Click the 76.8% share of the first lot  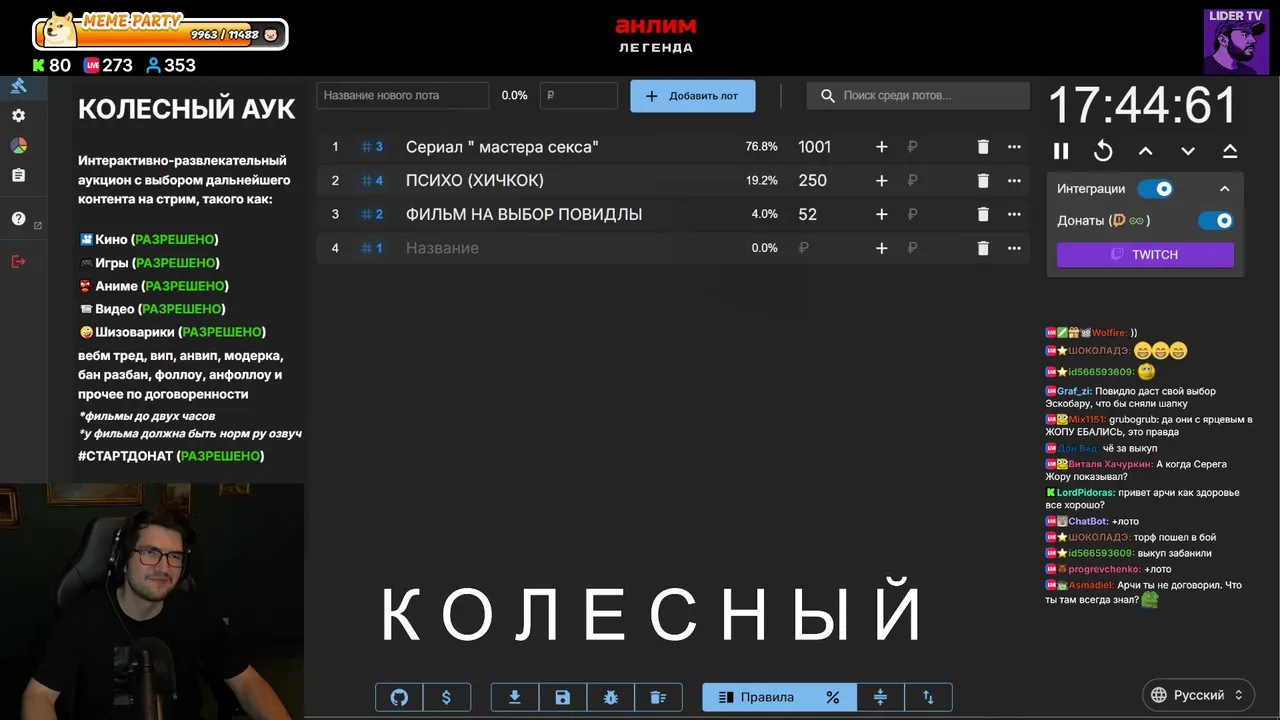click(x=761, y=147)
